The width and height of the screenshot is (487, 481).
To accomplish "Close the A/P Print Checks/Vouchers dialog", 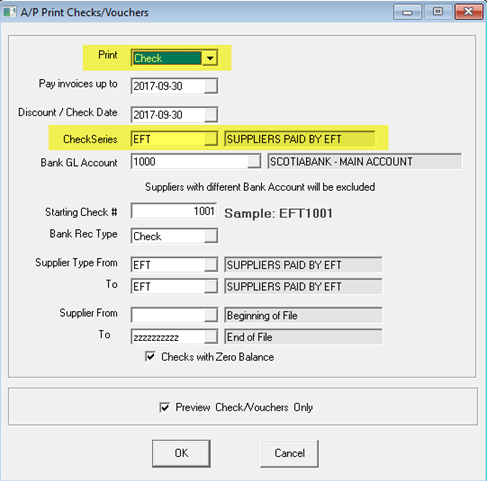I will pos(469,12).
